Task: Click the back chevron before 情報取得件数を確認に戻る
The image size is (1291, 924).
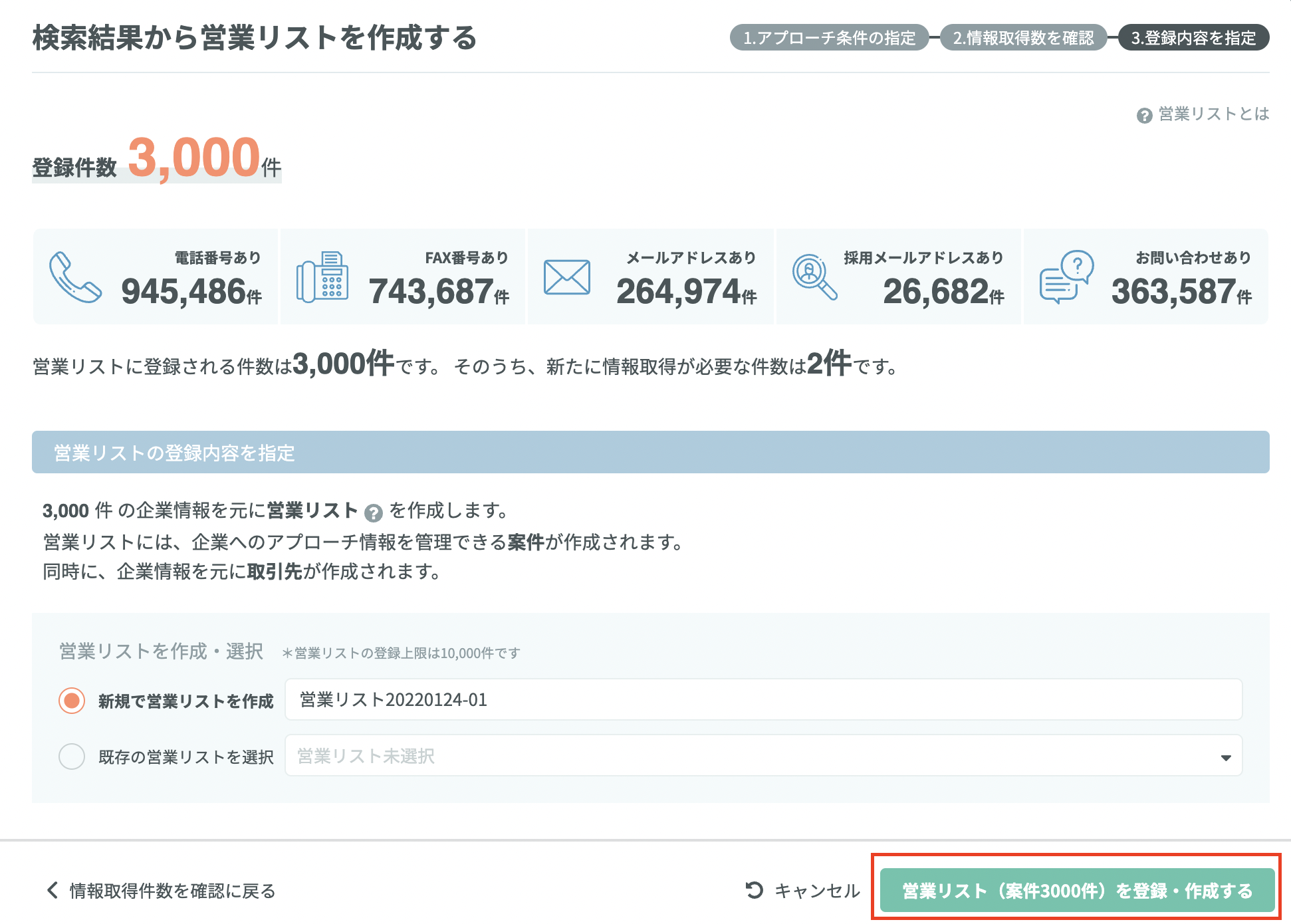Action: pos(53,890)
